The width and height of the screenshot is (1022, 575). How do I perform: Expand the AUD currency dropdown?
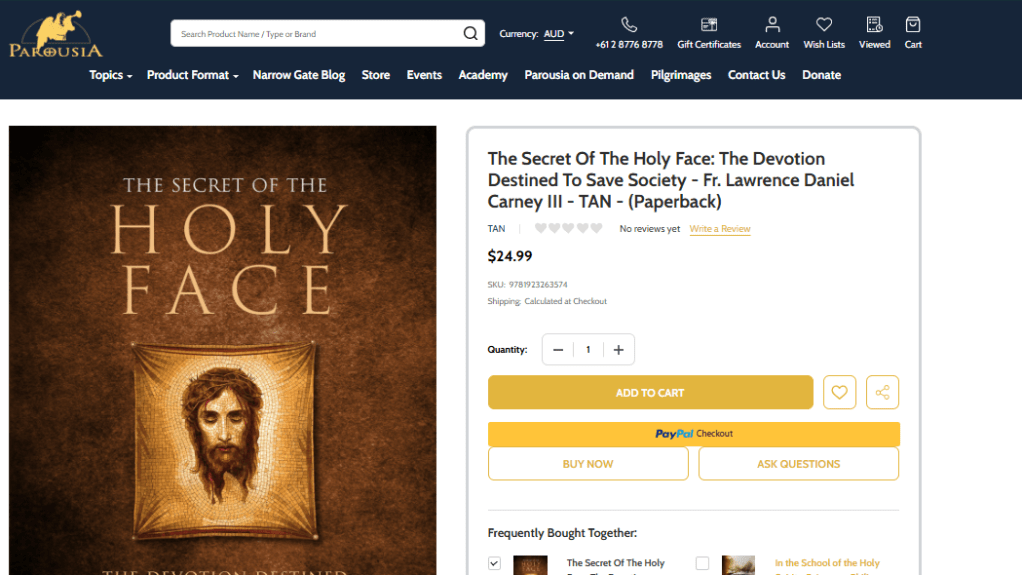(x=559, y=34)
